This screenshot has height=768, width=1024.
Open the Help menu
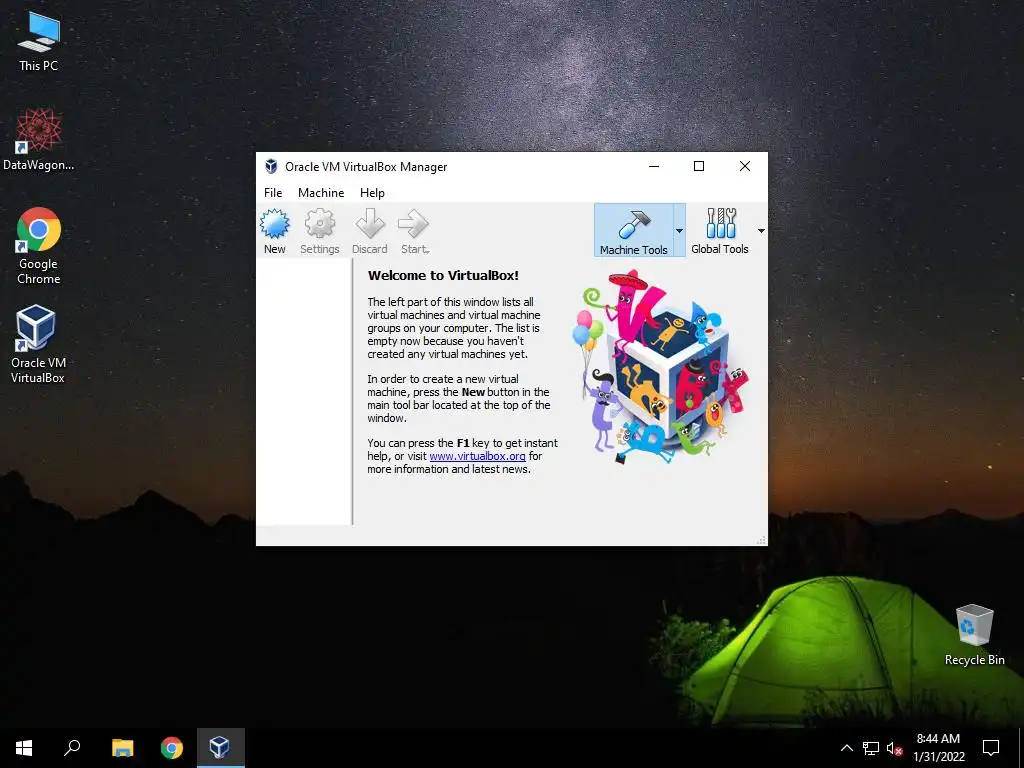372,193
